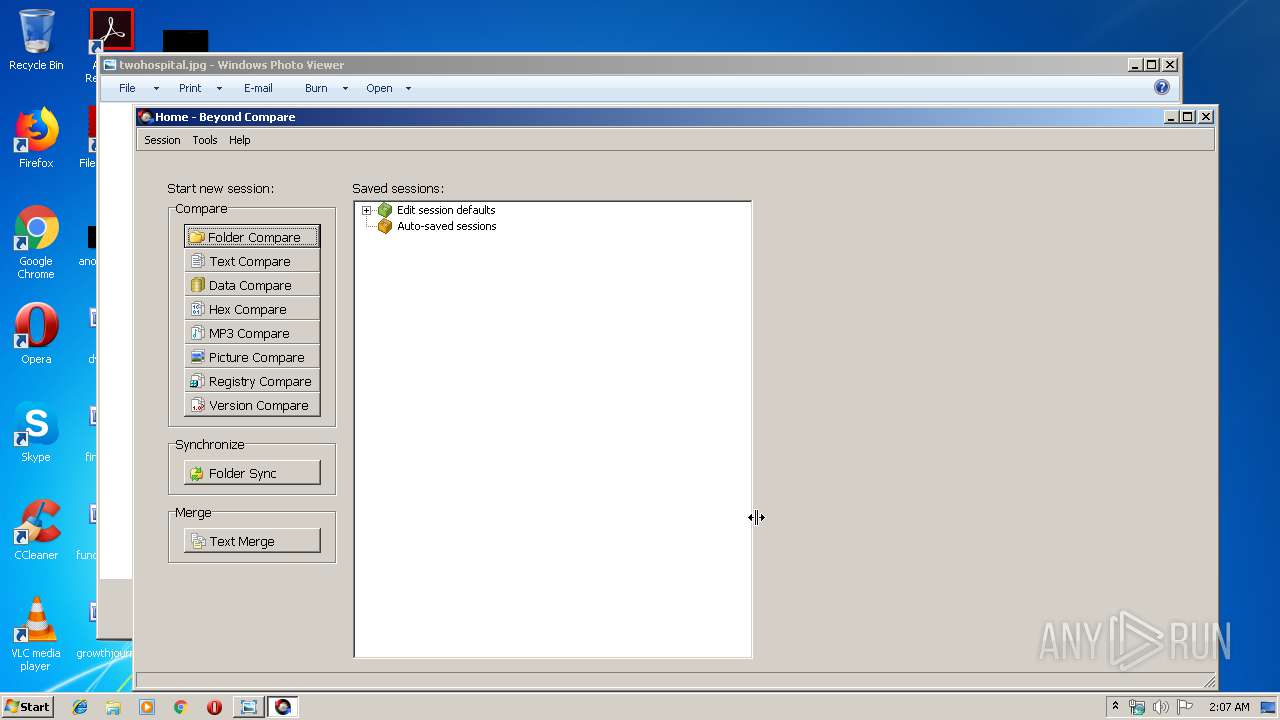
Task: Open Internet Explorer from taskbar
Action: (x=80, y=707)
